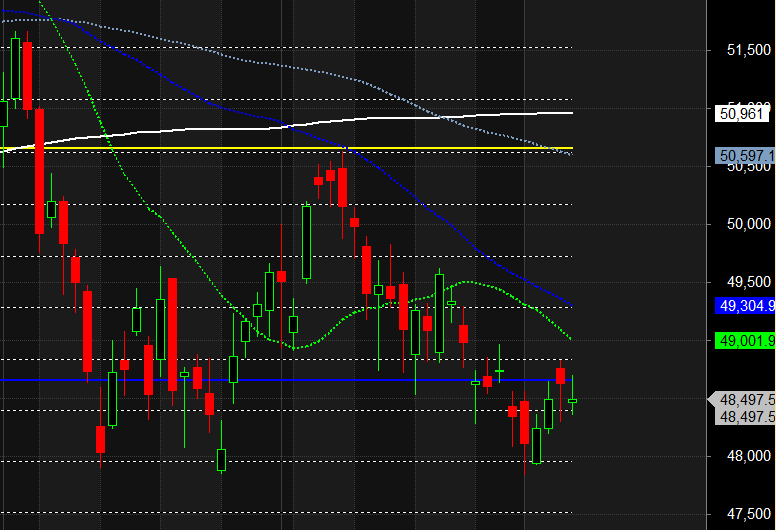Click the upper gray 48,497.5 last-price marker
Image resolution: width=776 pixels, height=530 pixels.
743,399
